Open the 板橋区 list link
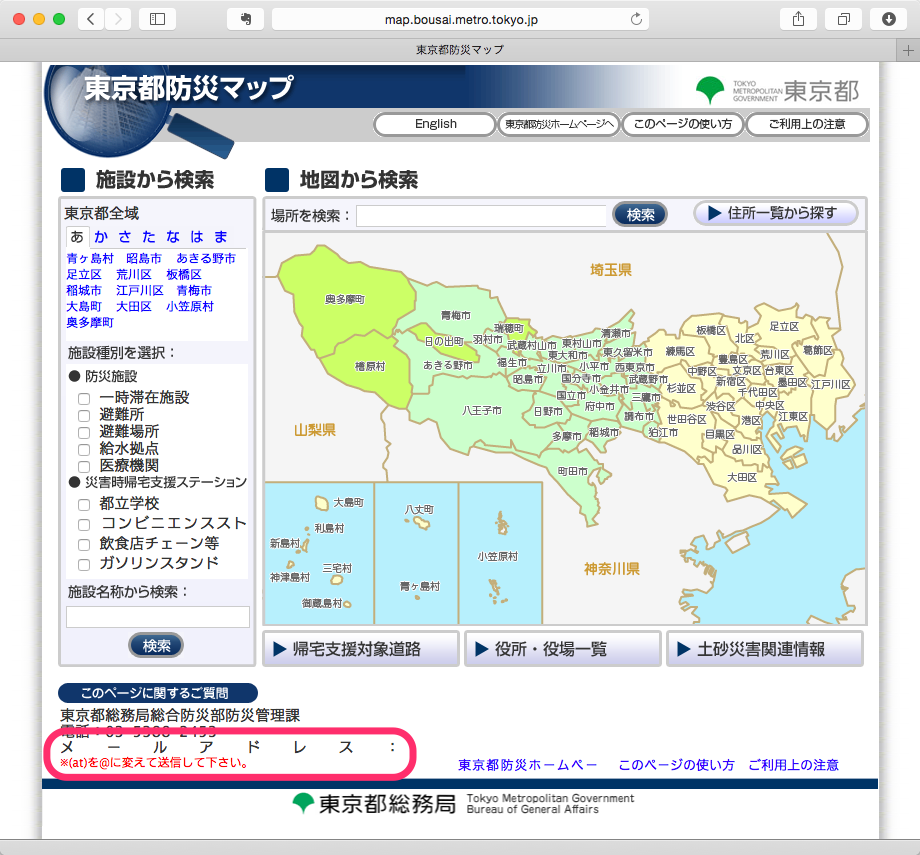The height and width of the screenshot is (855, 920). coord(184,275)
